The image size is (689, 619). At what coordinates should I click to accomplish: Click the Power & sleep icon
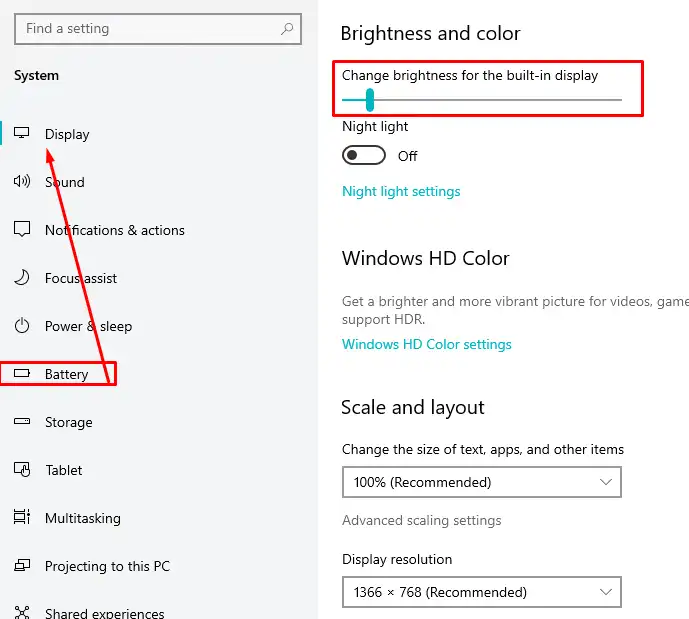coord(23,326)
